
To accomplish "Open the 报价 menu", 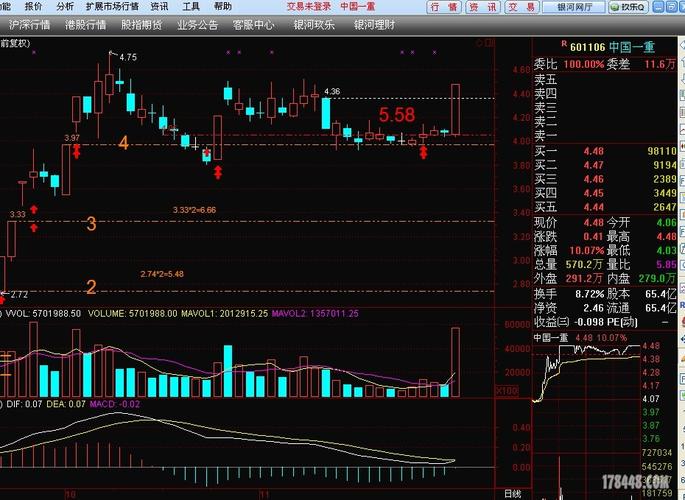I will [34, 7].
